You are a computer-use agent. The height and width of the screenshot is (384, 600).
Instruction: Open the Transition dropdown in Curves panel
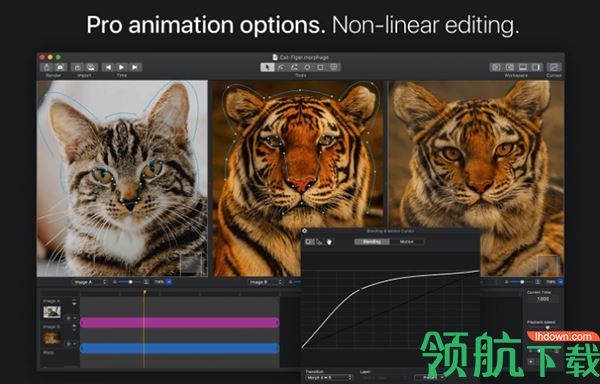pos(329,377)
